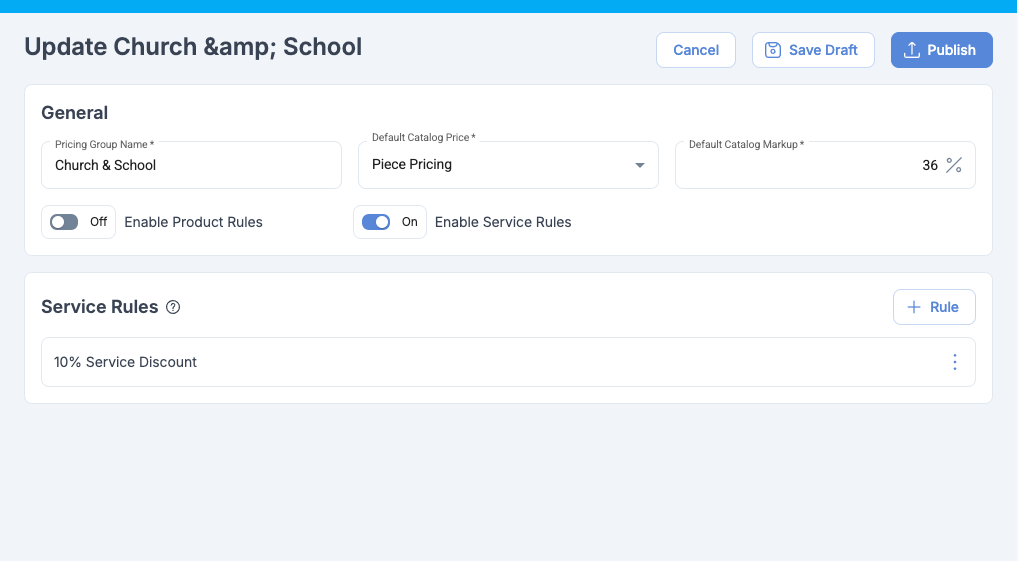Click the Save Draft button text
This screenshot has width=1019, height=561.
coord(823,50)
